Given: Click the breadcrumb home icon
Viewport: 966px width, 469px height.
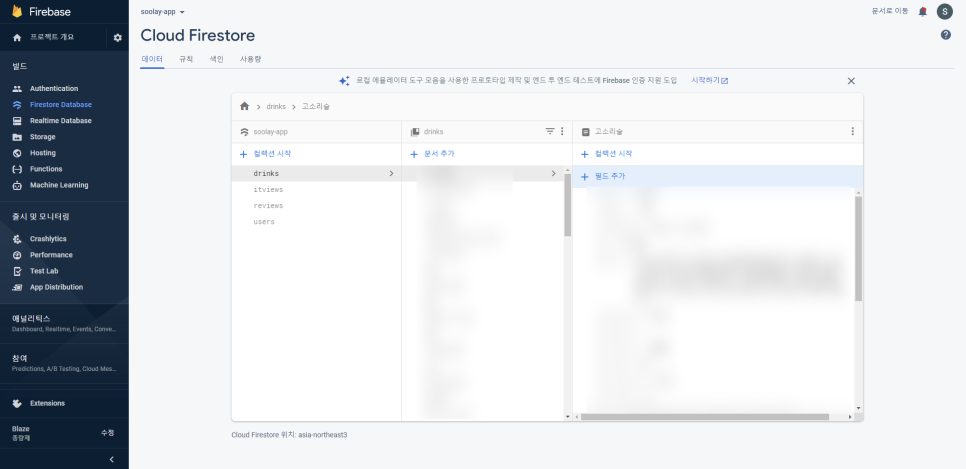Looking at the screenshot, I should coord(245,106).
